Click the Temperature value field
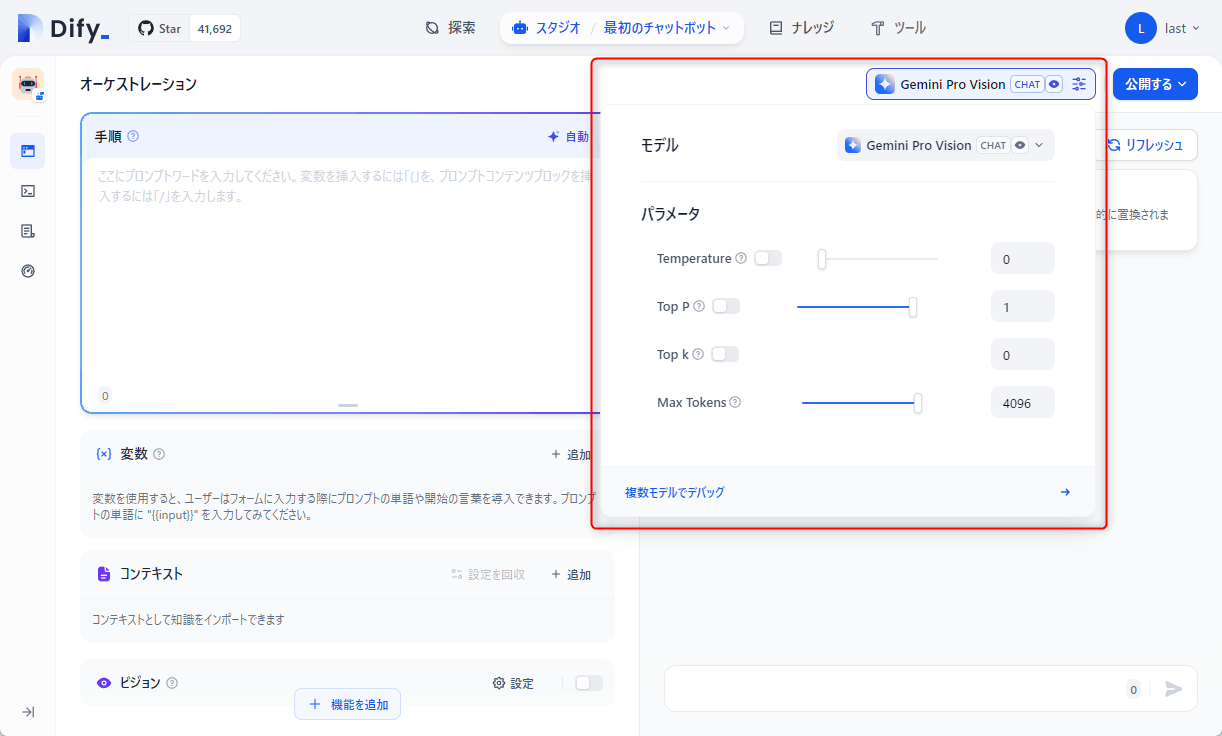Screen dimensions: 1222x736 tap(1023, 258)
